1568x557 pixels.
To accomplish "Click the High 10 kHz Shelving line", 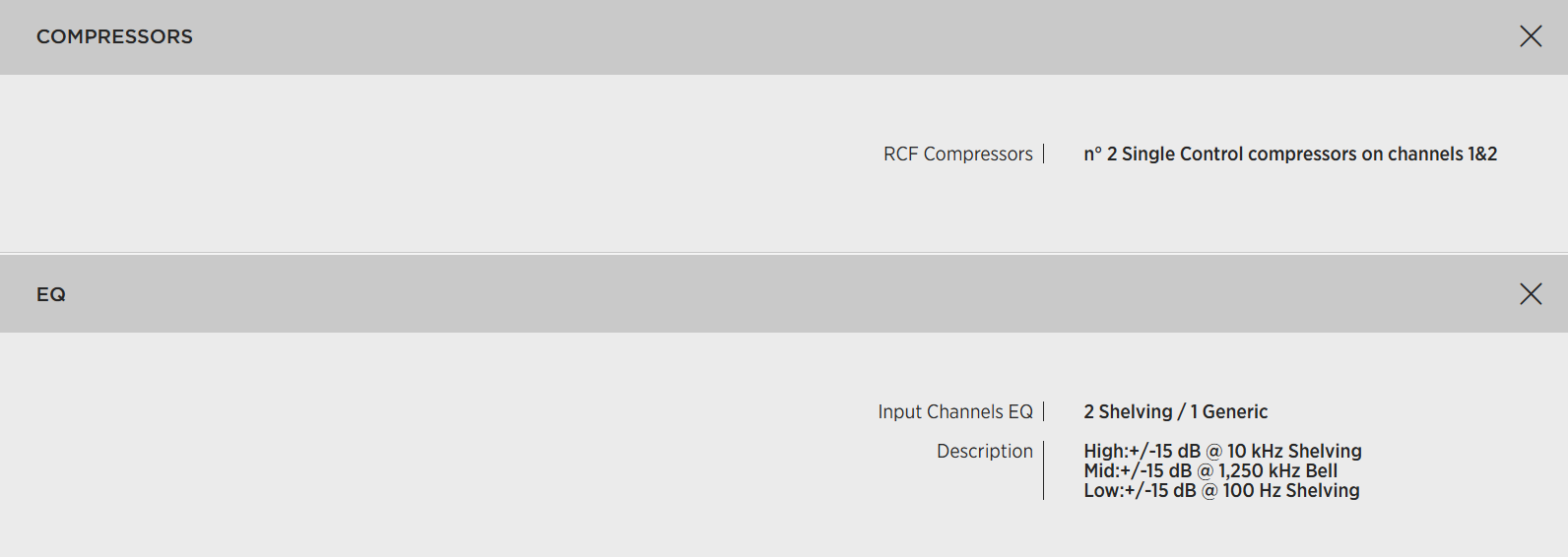I will coord(1222,452).
